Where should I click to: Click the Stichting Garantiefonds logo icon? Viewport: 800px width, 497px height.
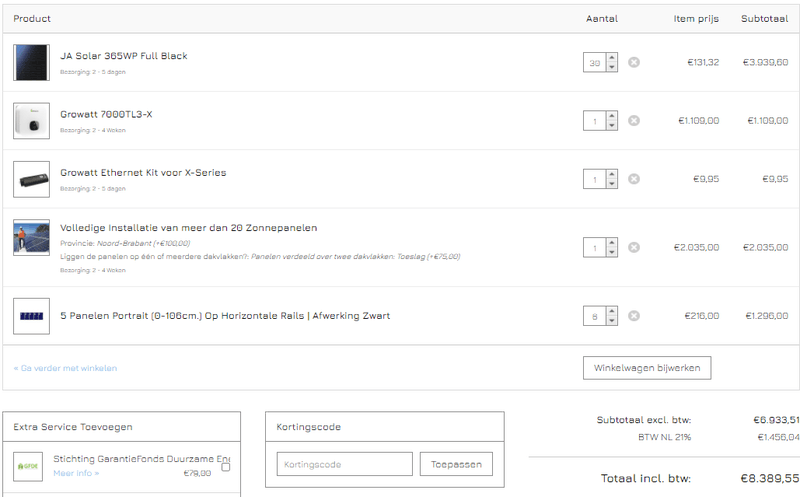pos(28,466)
